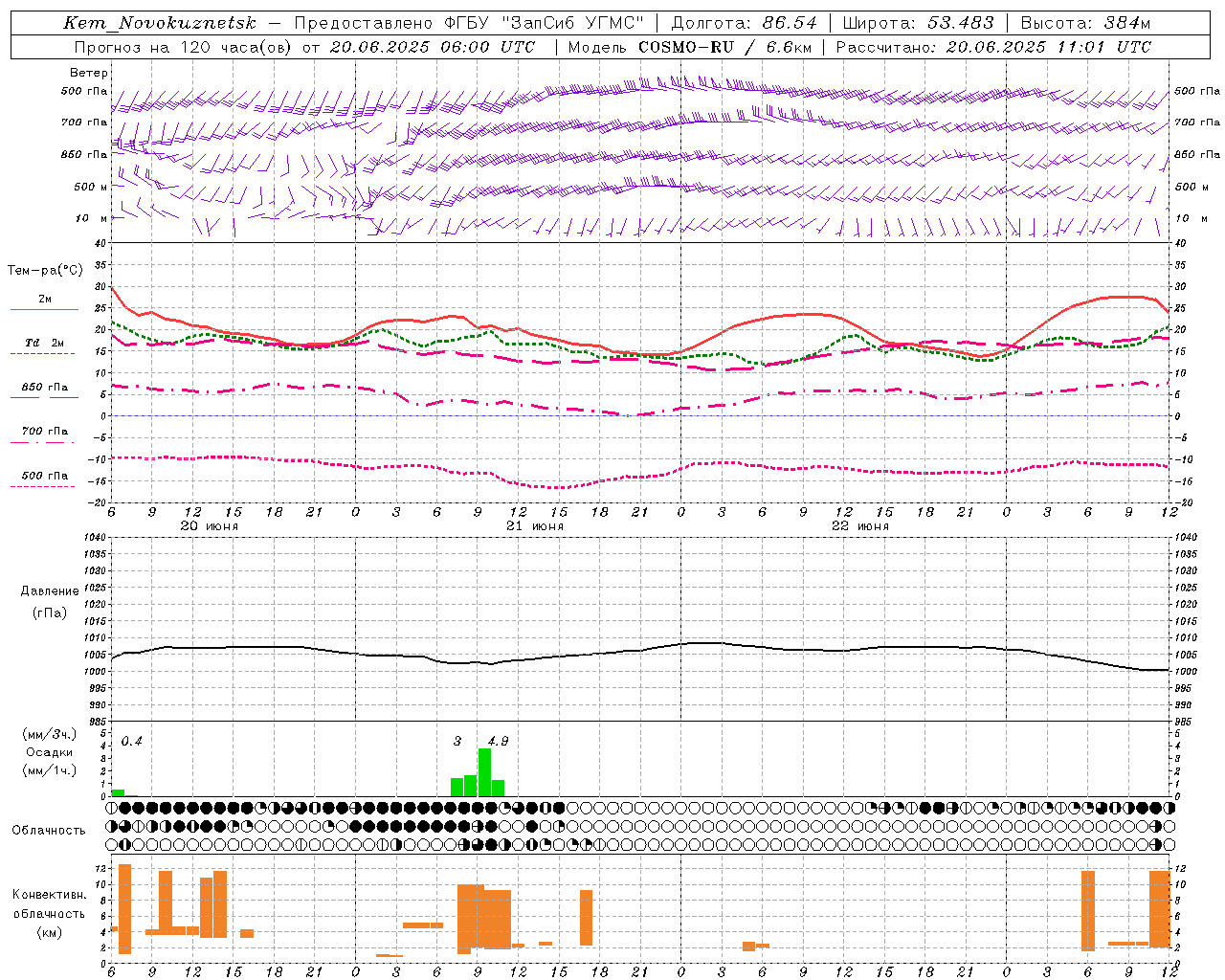
Task: Click the (мм/3ч.) unit label
Action: click(x=50, y=734)
